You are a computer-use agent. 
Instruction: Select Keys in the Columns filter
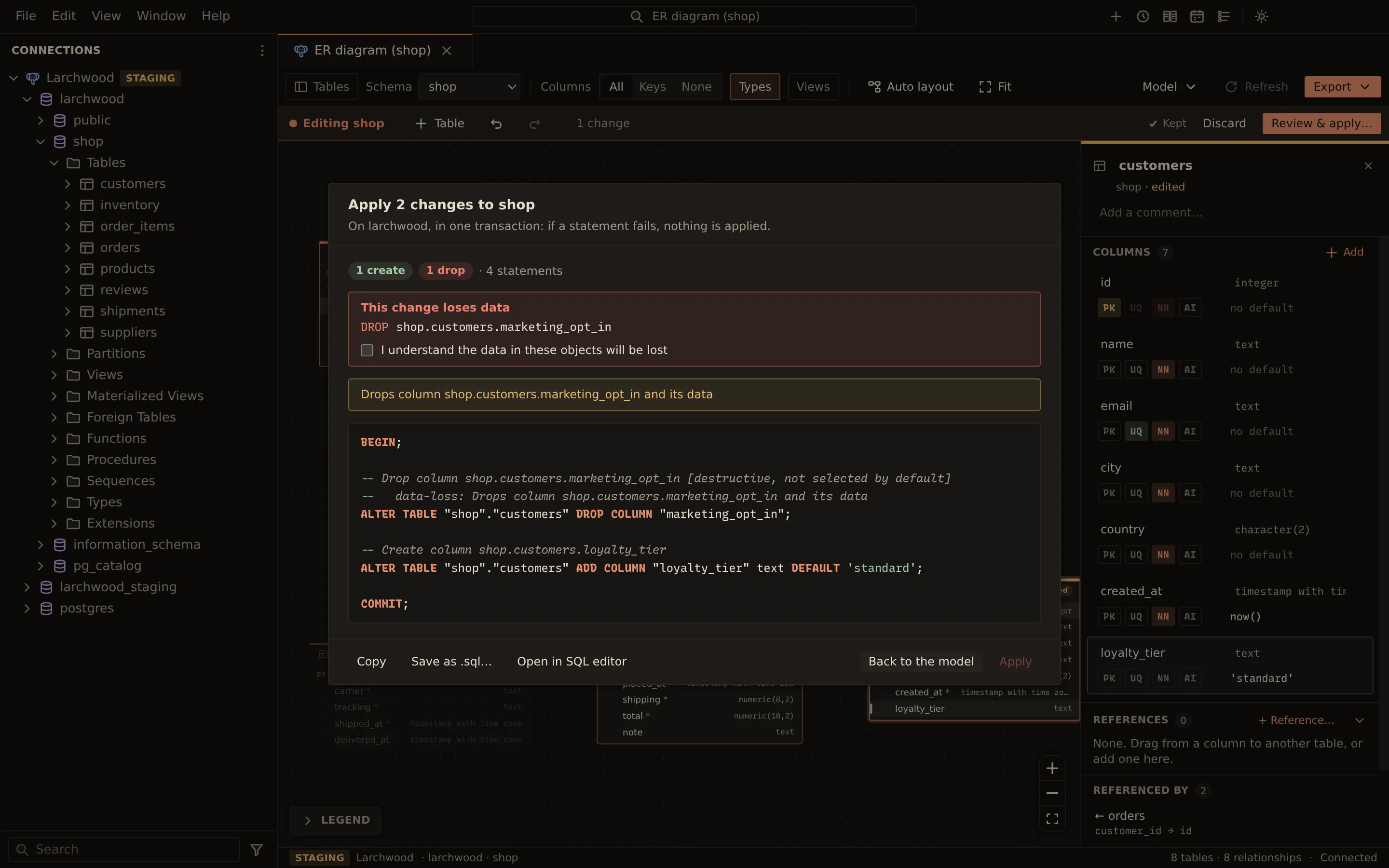tap(652, 87)
